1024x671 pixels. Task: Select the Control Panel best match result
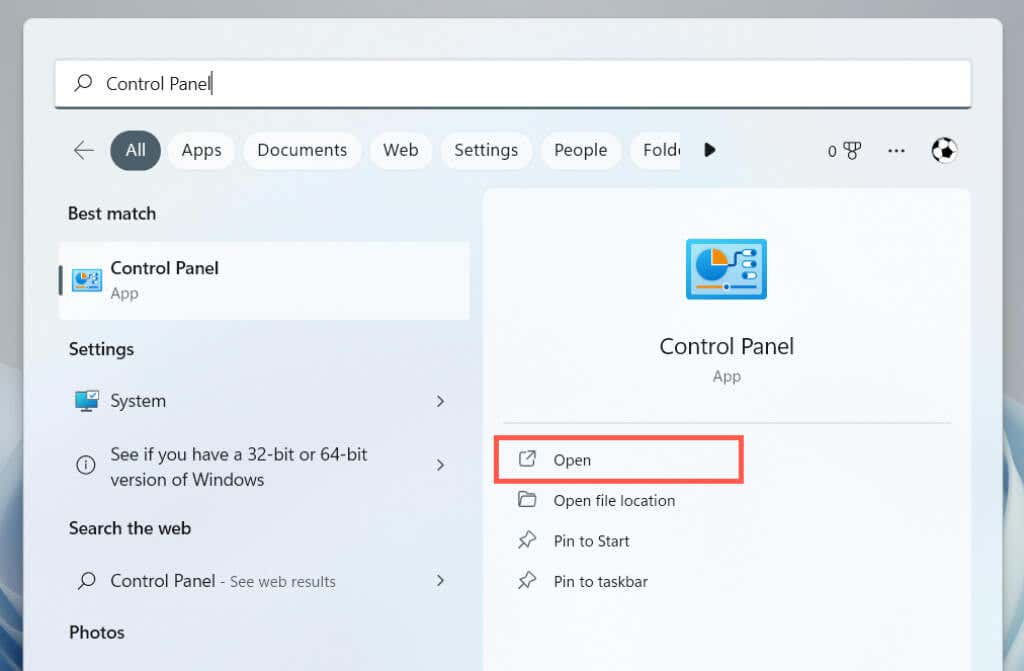pos(264,280)
